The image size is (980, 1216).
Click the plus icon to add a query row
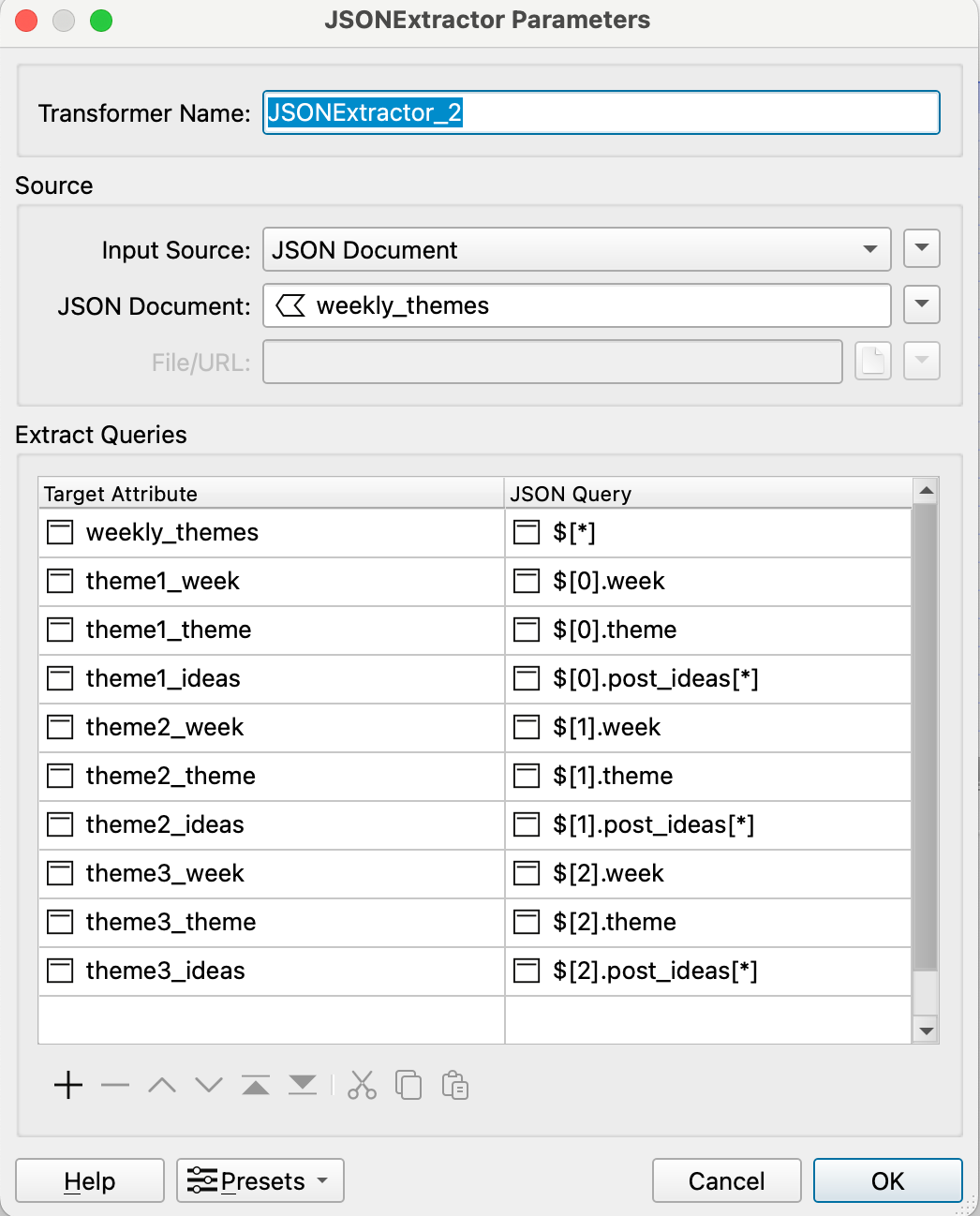tap(68, 1086)
